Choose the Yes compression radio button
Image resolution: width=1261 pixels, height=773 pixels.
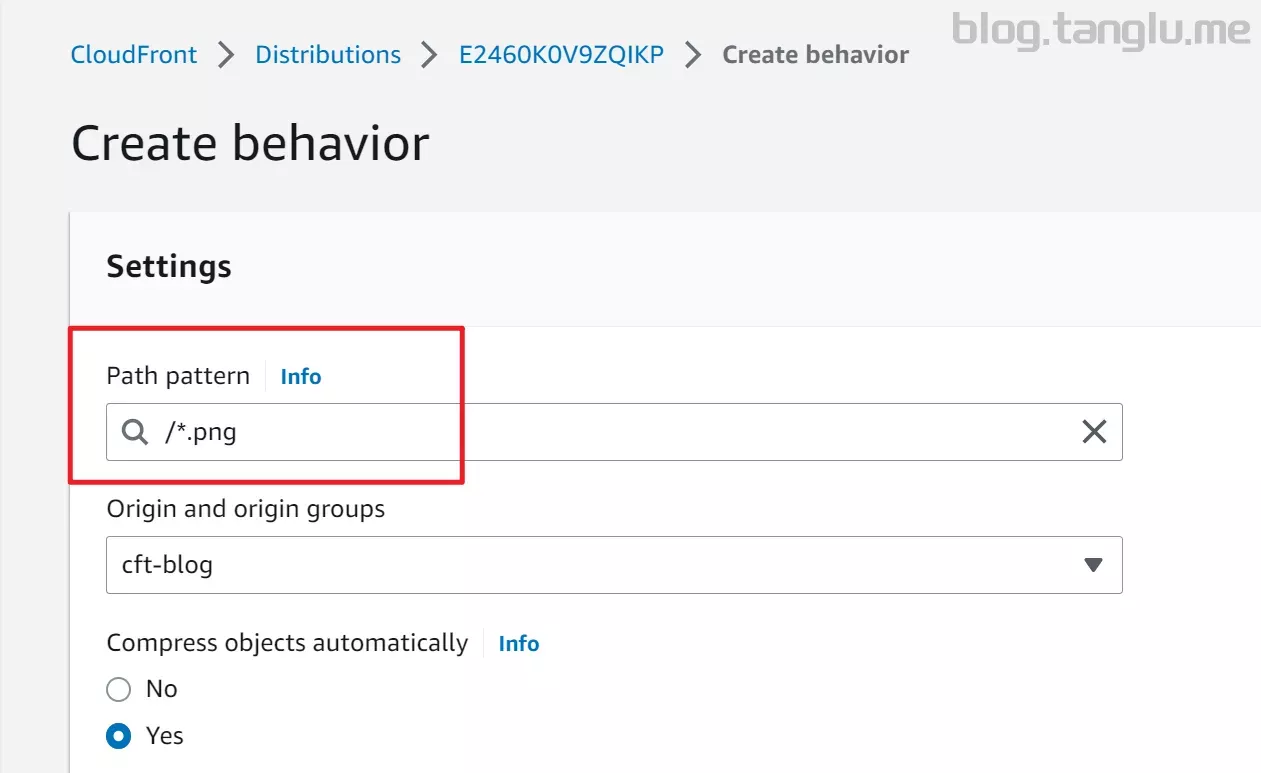(x=119, y=736)
